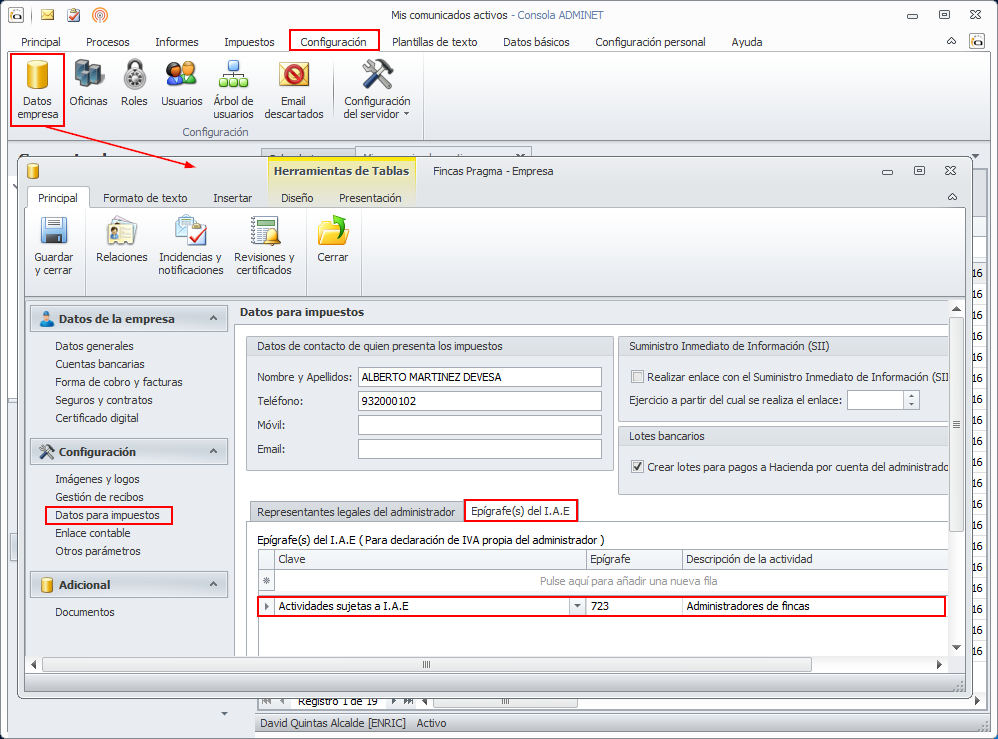
Task: Open the Relaciones icon
Action: click(x=122, y=239)
